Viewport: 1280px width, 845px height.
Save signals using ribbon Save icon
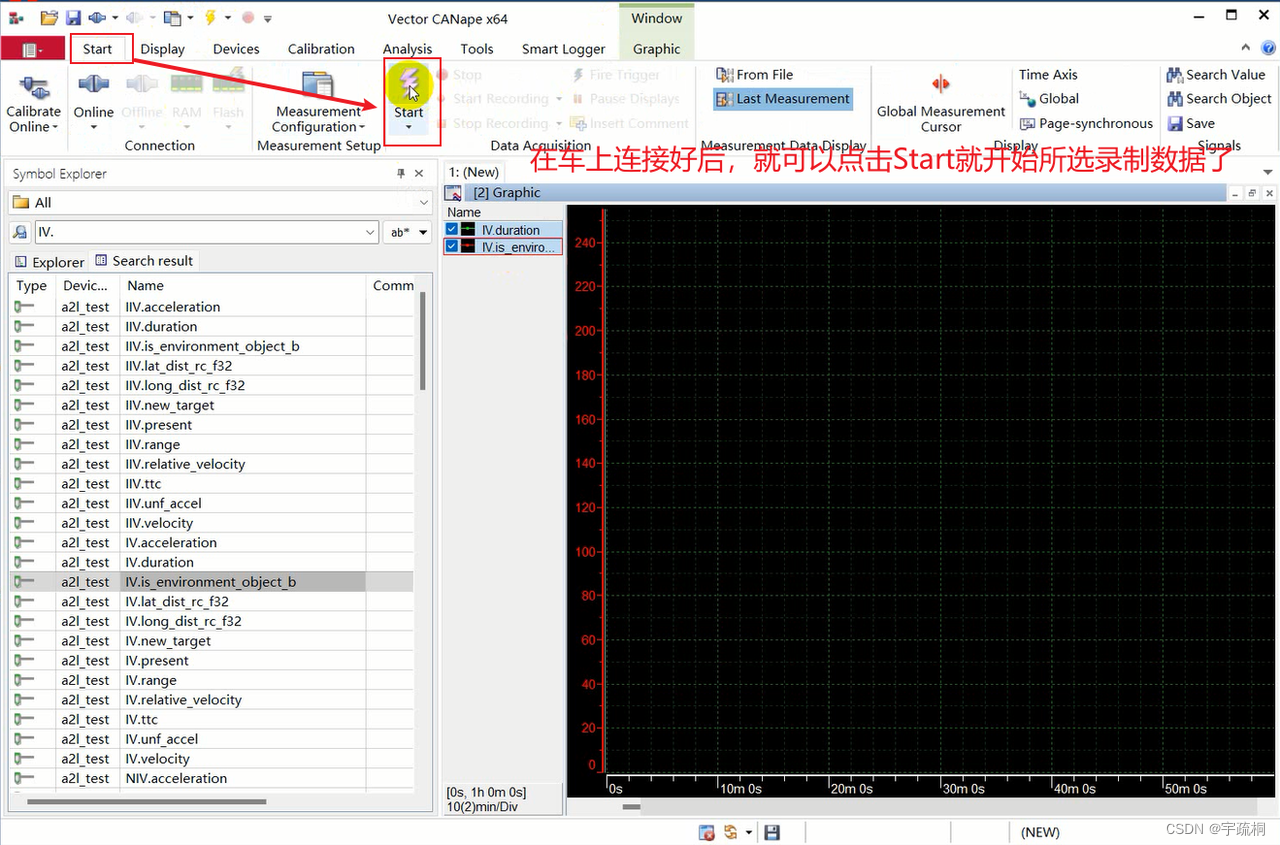click(1176, 124)
